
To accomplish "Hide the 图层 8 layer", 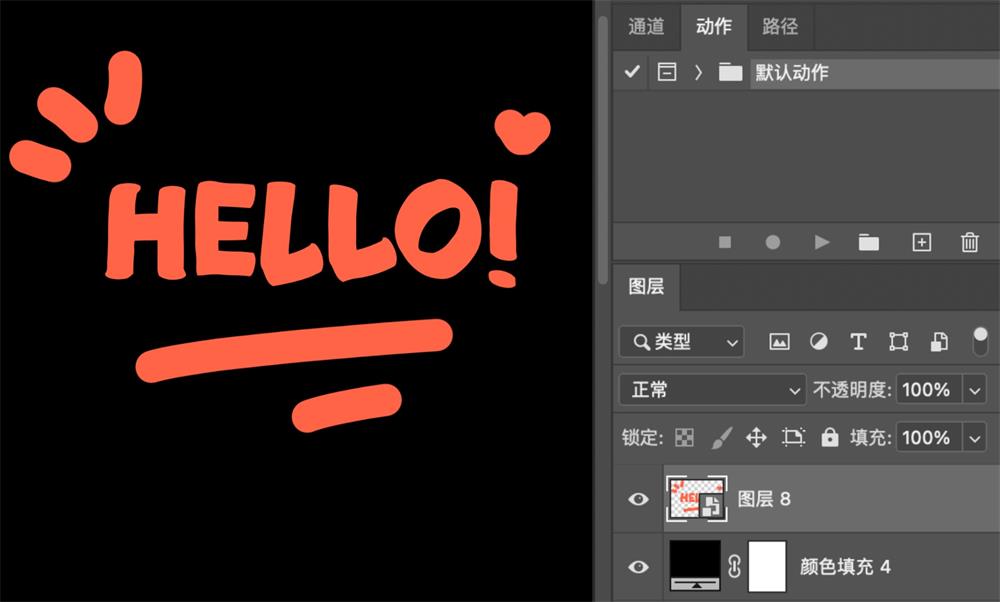I will tap(638, 499).
